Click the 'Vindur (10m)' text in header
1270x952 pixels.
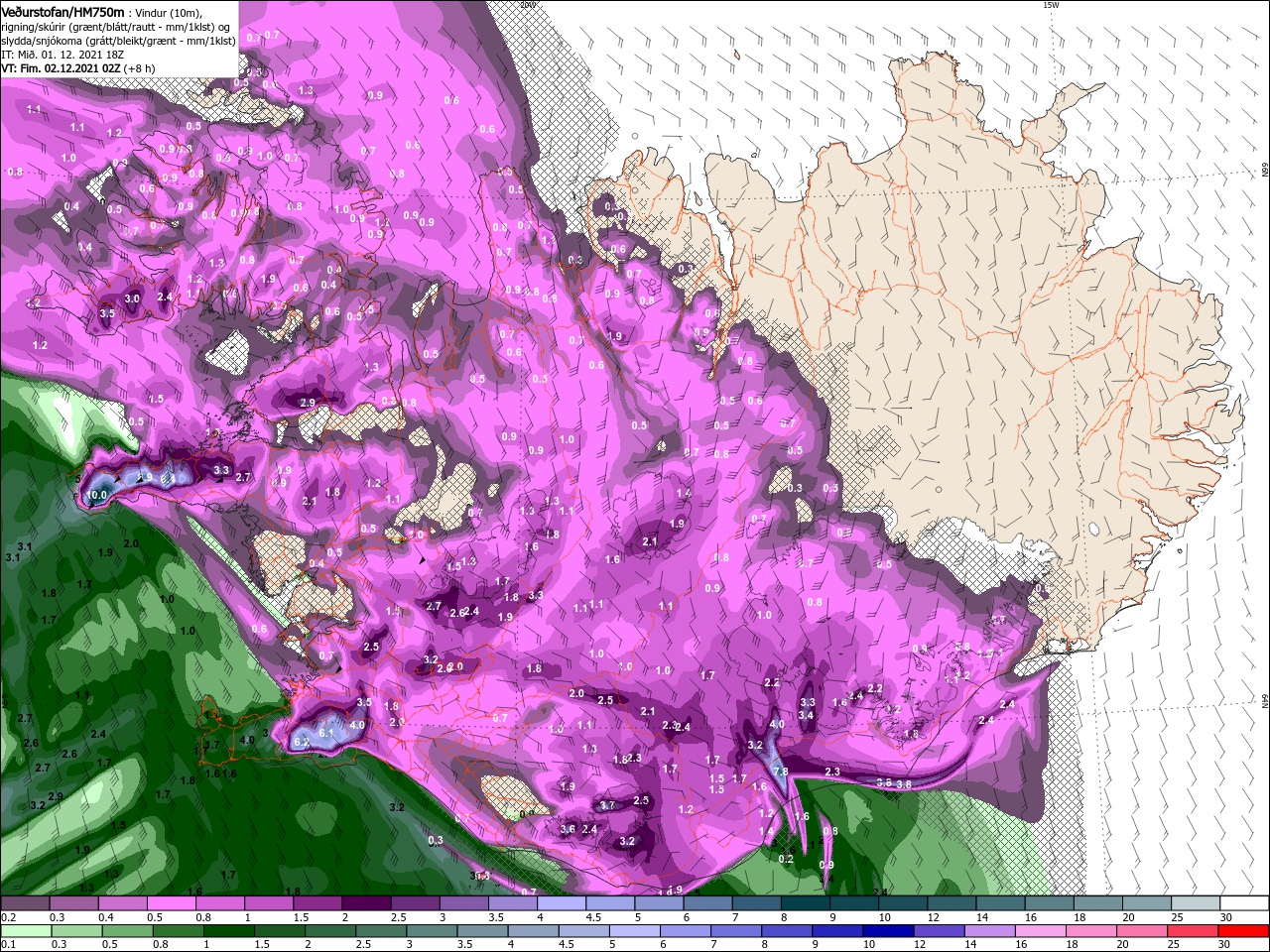click(170, 12)
